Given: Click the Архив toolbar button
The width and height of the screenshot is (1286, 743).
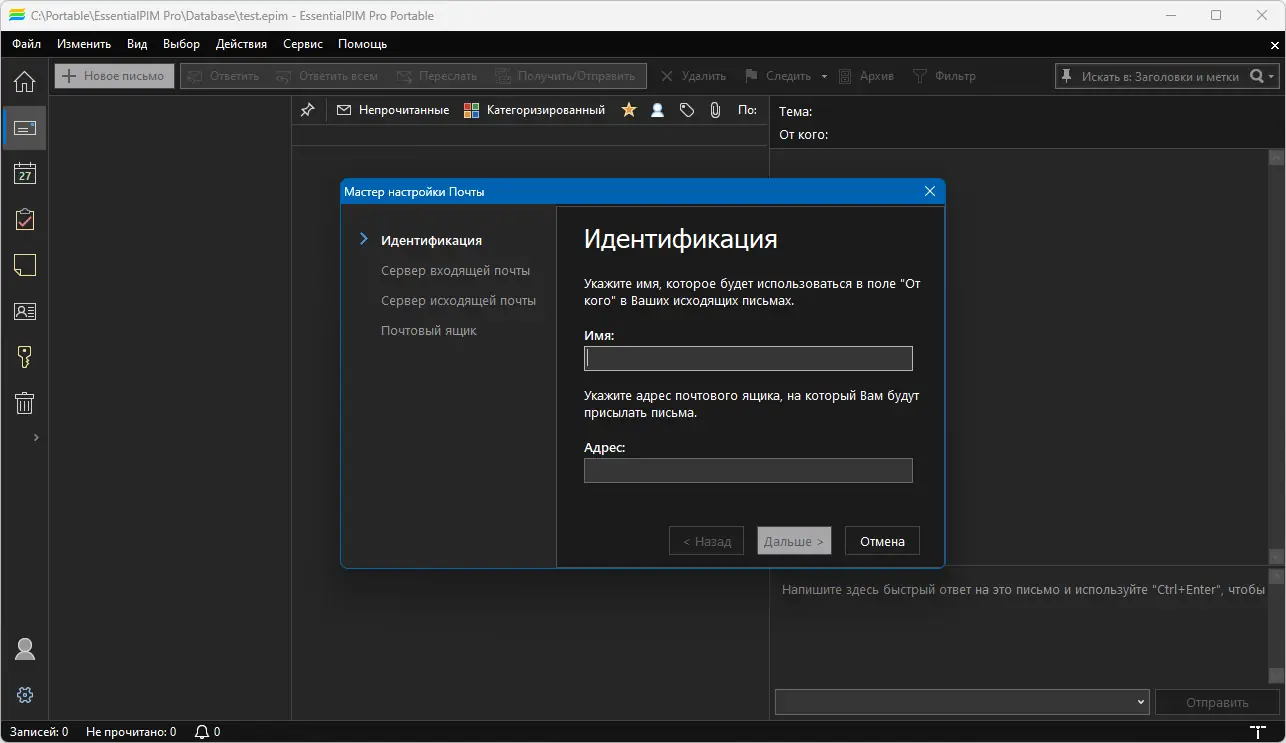Looking at the screenshot, I should tap(866, 76).
